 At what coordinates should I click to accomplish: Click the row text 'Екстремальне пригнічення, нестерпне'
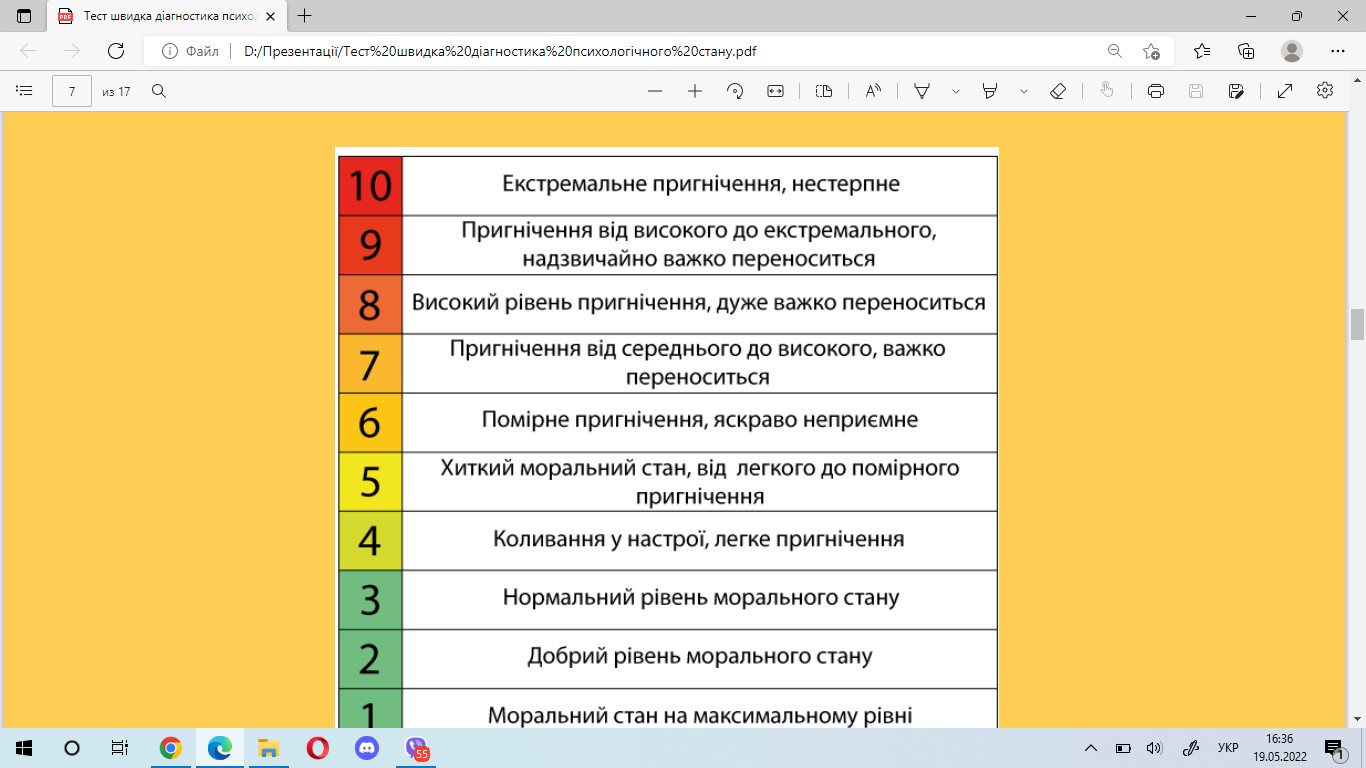click(x=701, y=184)
